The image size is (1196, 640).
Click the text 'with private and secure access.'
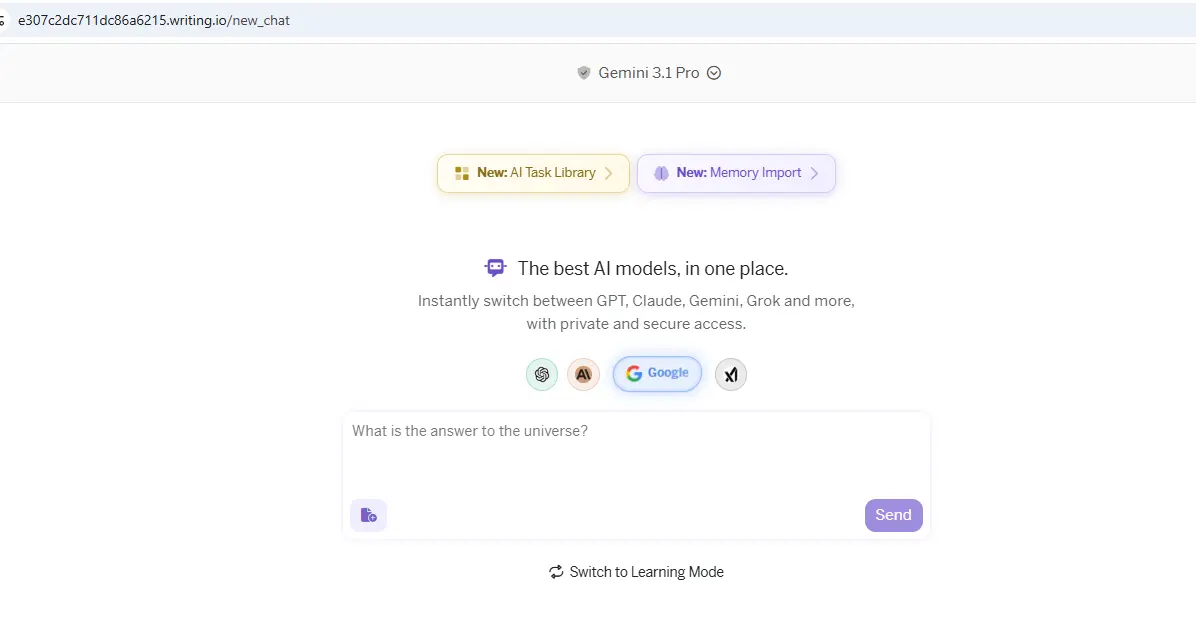tap(636, 324)
